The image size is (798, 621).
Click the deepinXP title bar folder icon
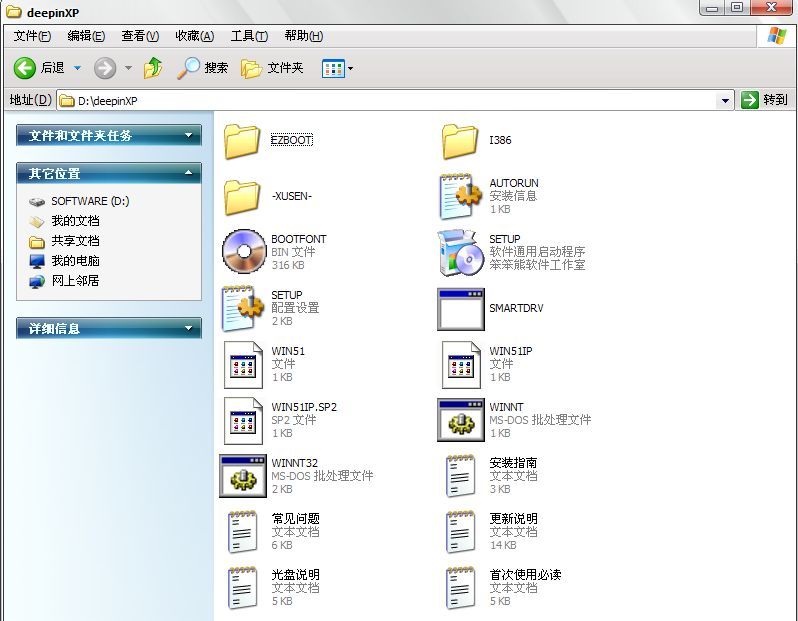(x=13, y=12)
